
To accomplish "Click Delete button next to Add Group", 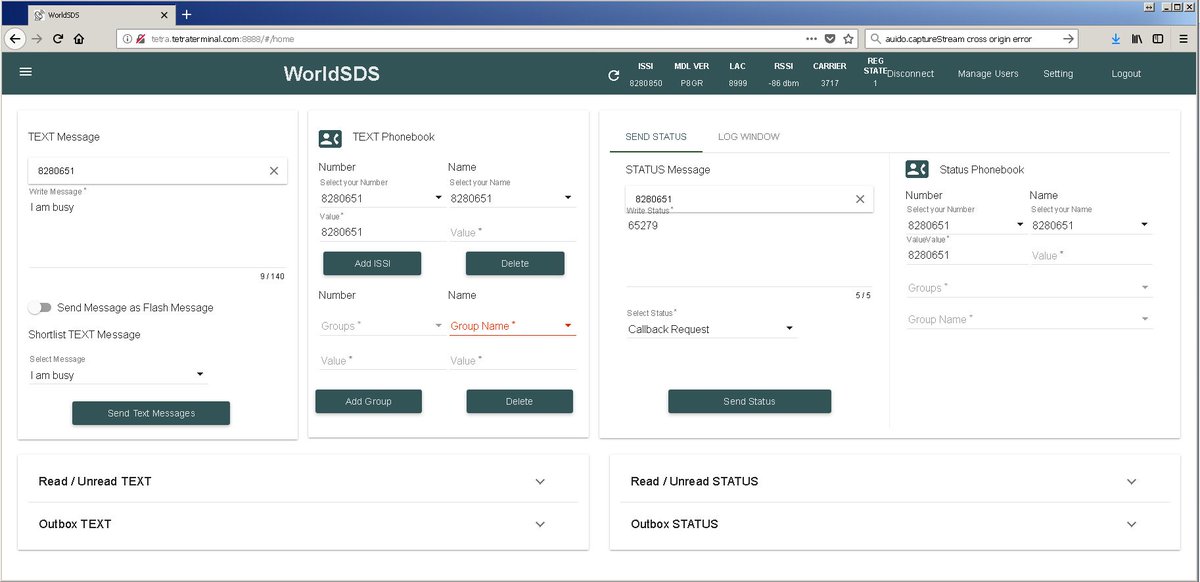I will 519,401.
